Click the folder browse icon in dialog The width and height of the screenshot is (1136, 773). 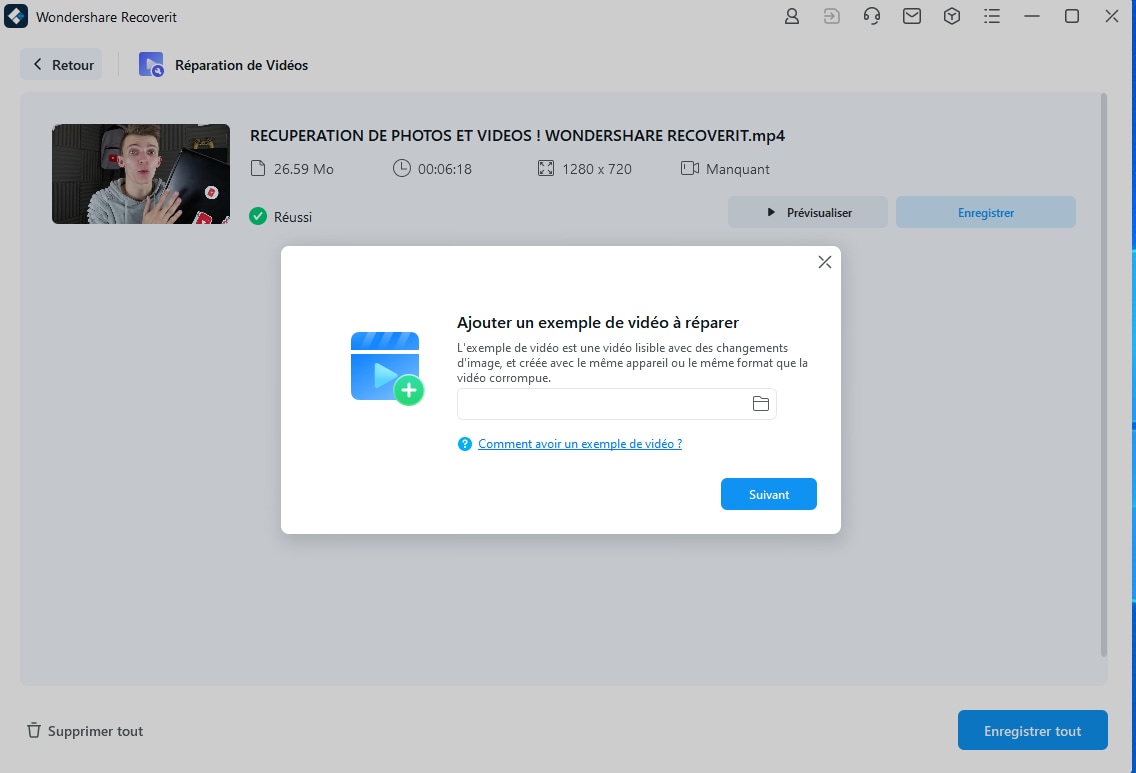pyautogui.click(x=761, y=404)
